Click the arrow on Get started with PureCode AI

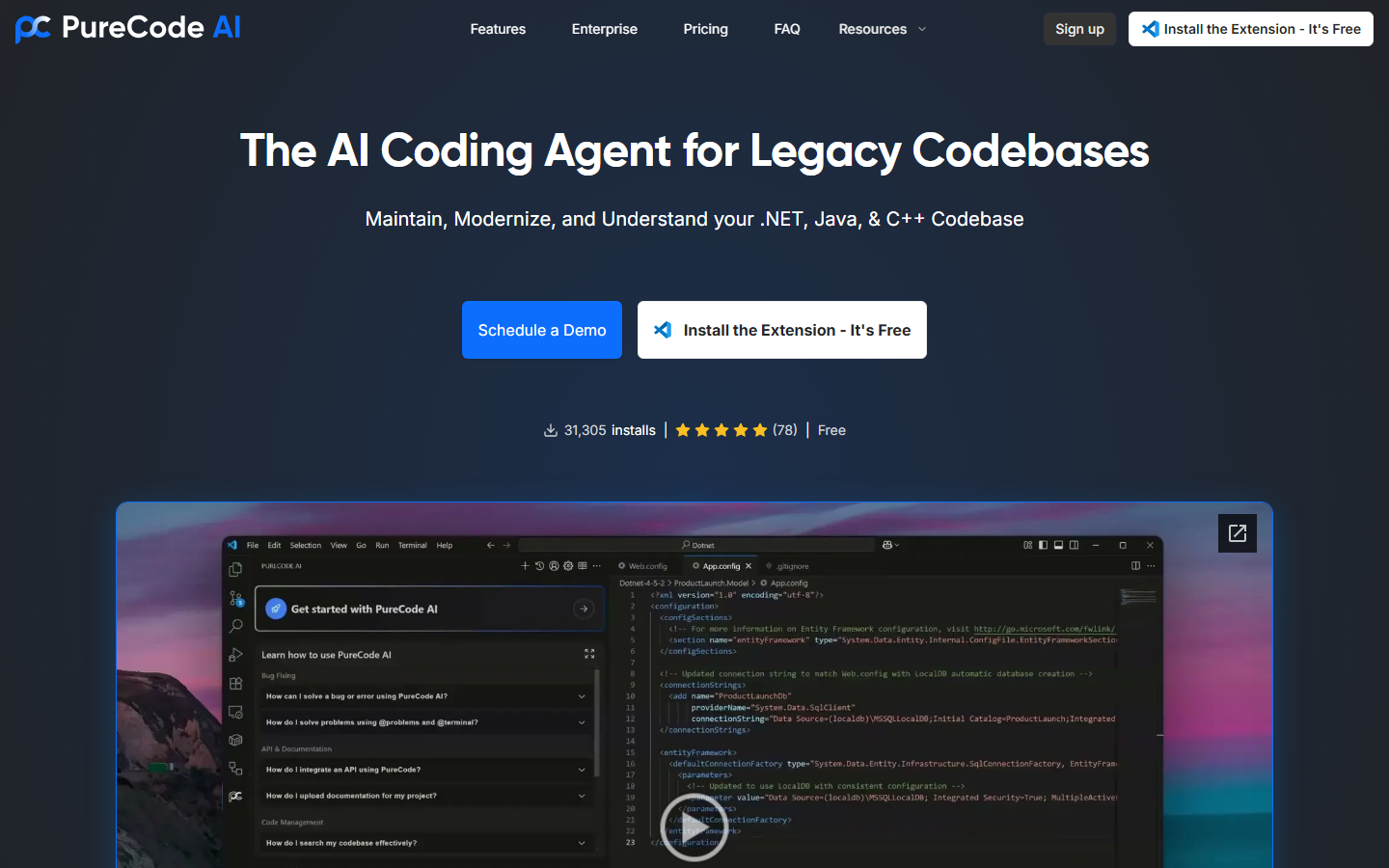pos(584,609)
